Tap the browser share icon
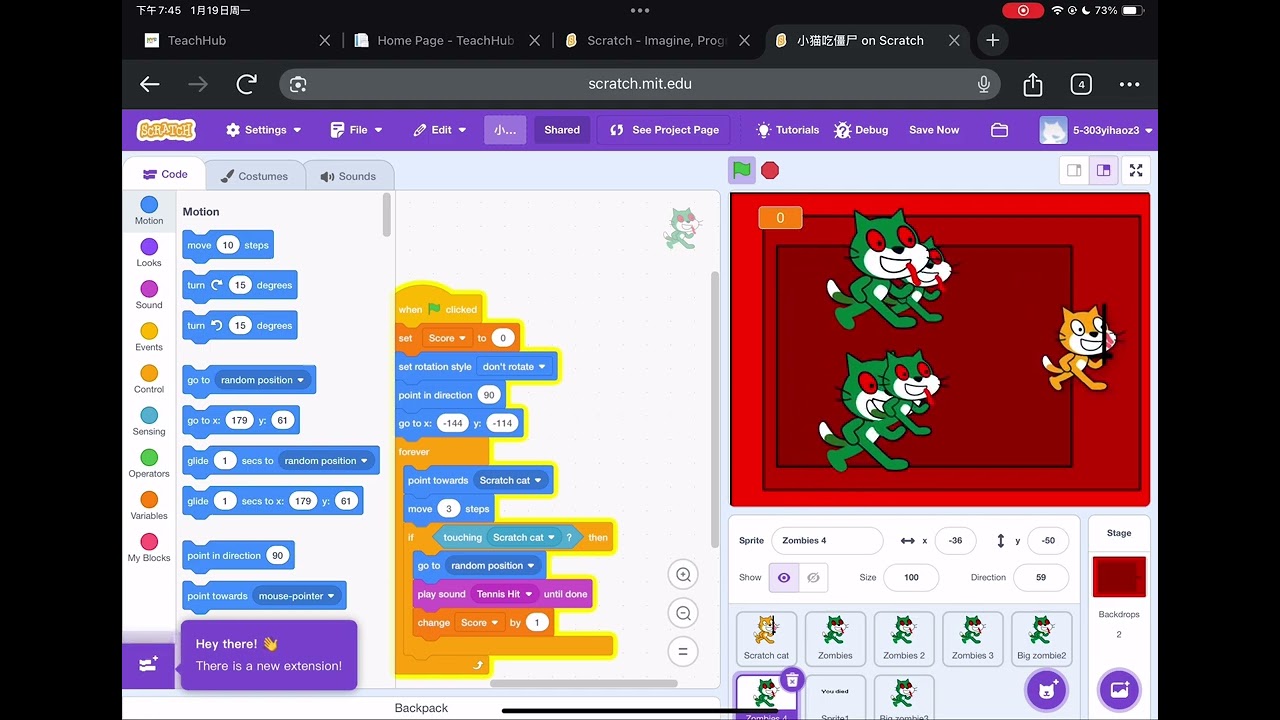Image resolution: width=1280 pixels, height=720 pixels. [1033, 84]
